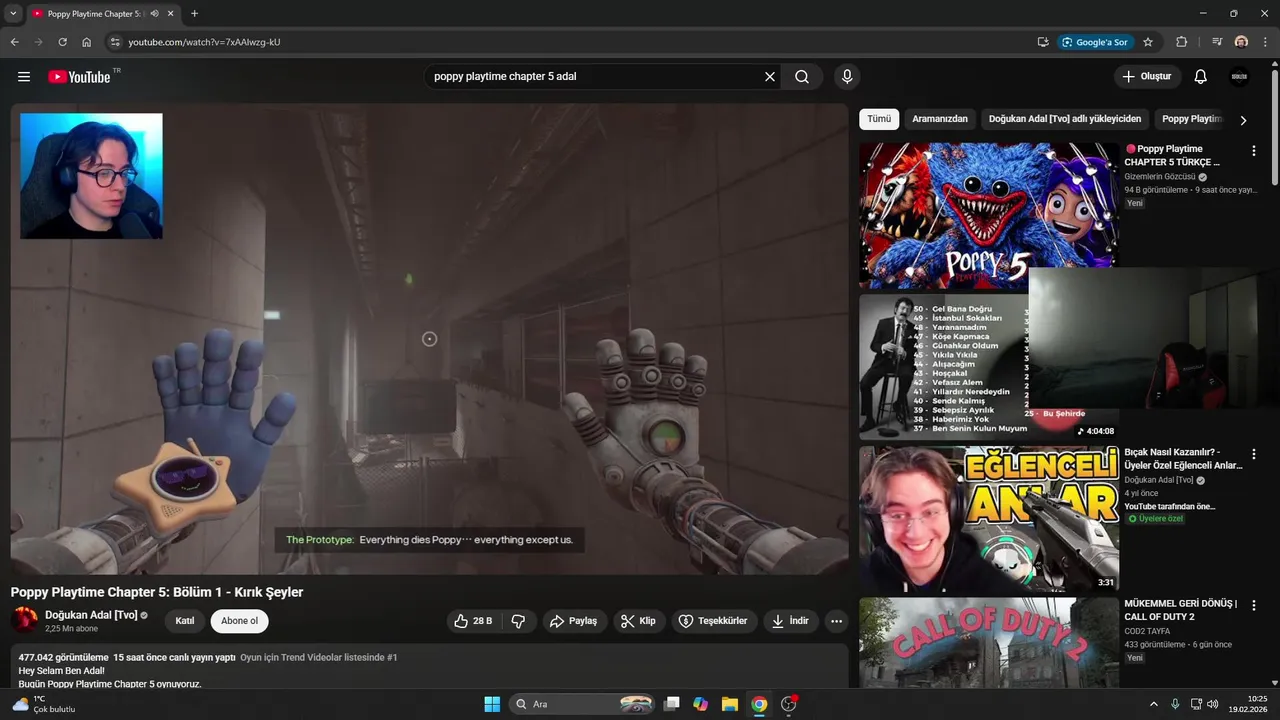The height and width of the screenshot is (720, 1280).
Task: Open the MÜKEMMEL GERİ DÖNÜŞ video title
Action: tap(1181, 610)
